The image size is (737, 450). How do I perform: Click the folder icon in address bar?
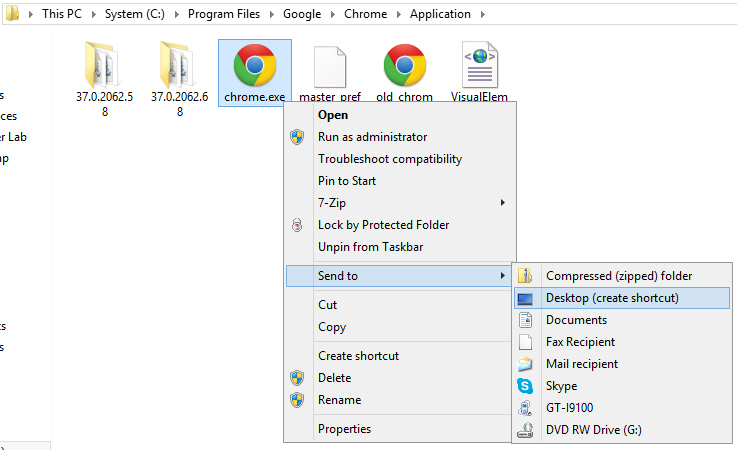(x=12, y=13)
